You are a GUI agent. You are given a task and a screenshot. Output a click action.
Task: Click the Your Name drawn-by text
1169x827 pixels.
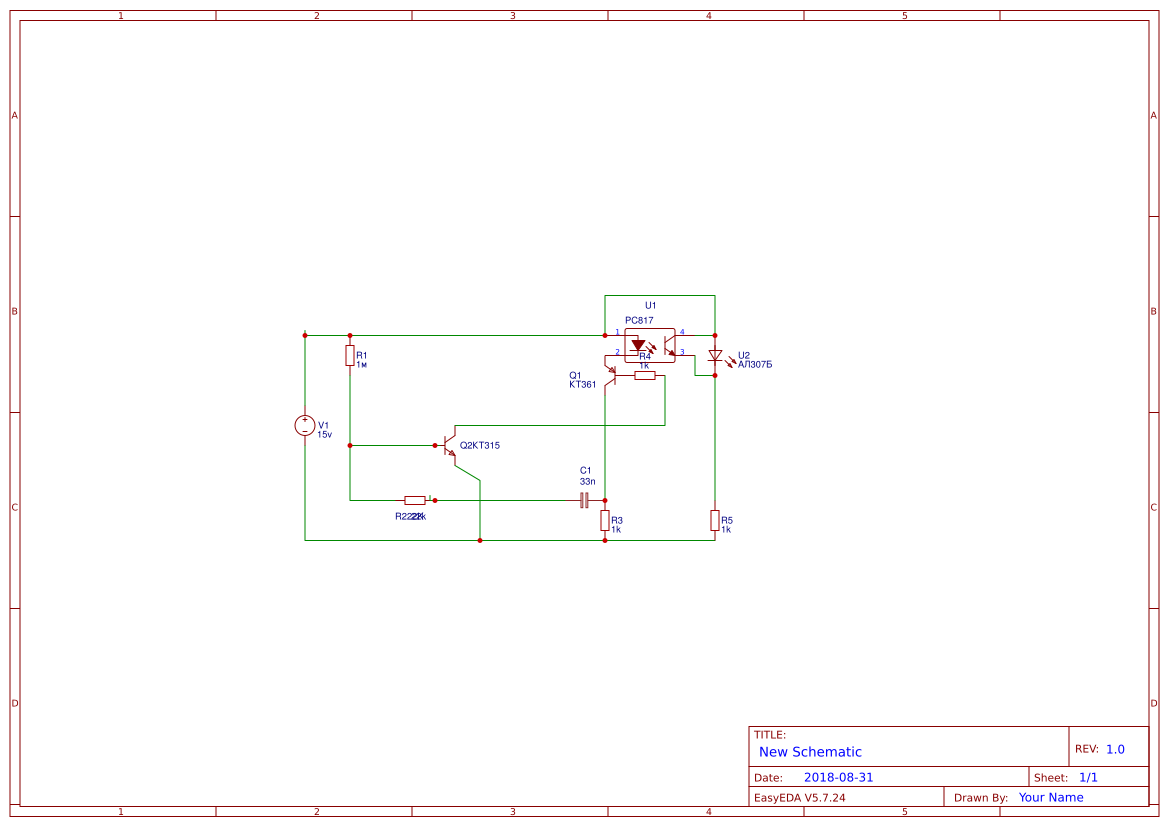(1051, 797)
